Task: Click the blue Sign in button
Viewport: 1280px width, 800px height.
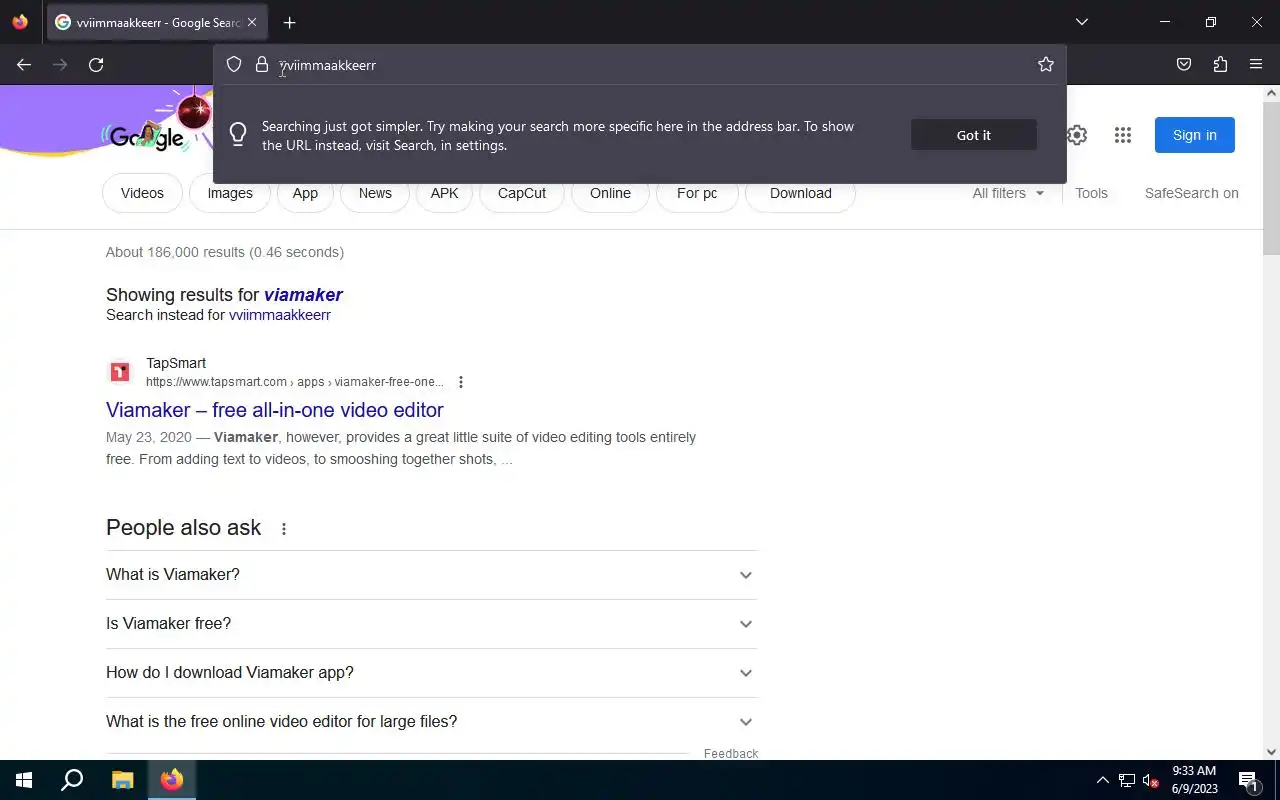Action: point(1195,135)
